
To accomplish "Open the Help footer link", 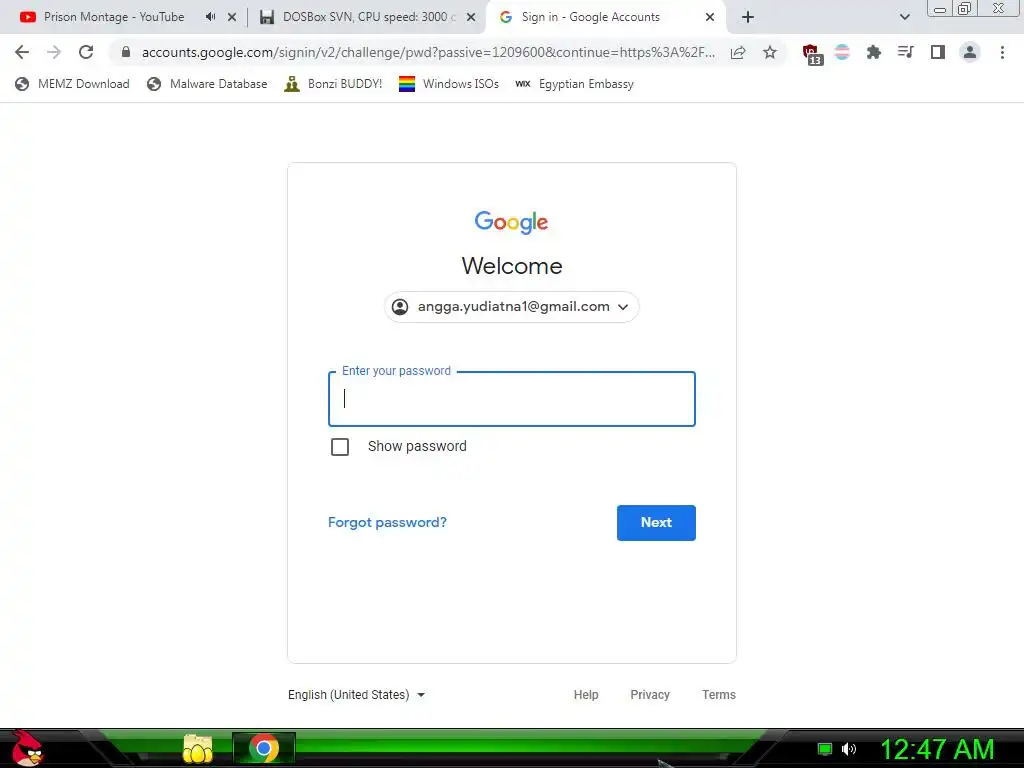I will pyautogui.click(x=586, y=695).
